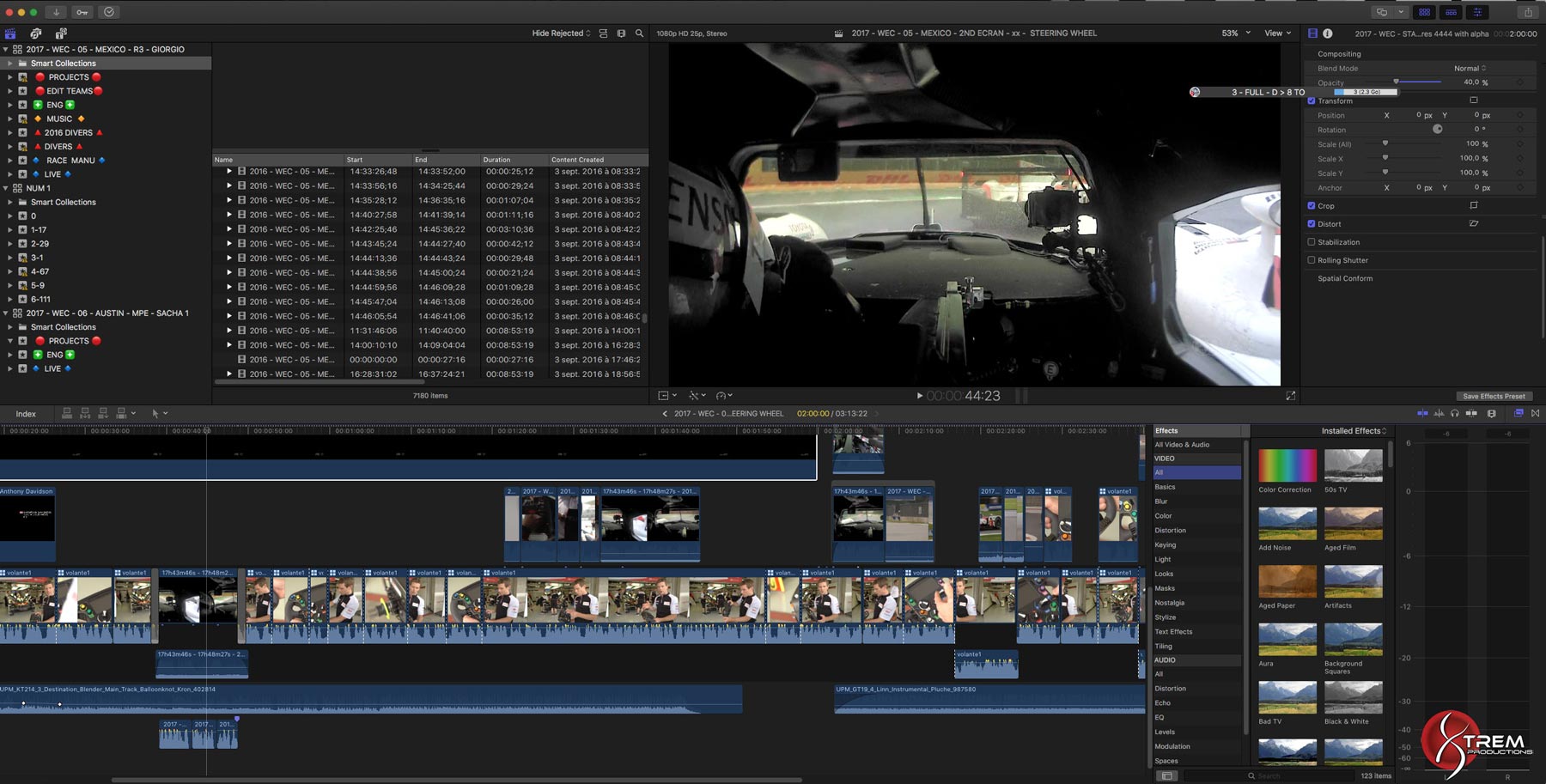Open the Blend Mode Normal dropdown
The image size is (1546, 784).
click(1470, 69)
